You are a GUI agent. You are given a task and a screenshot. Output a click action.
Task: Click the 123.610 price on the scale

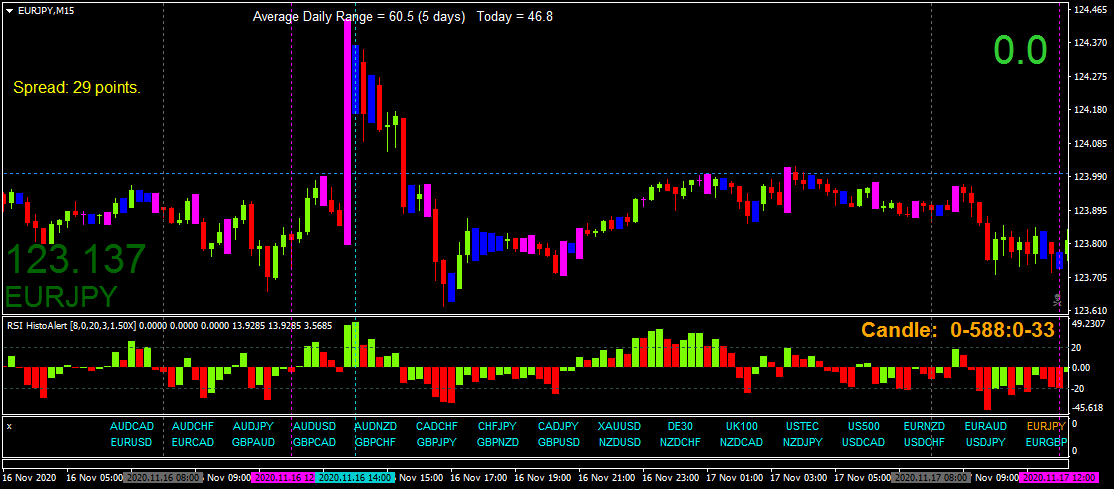point(1092,311)
